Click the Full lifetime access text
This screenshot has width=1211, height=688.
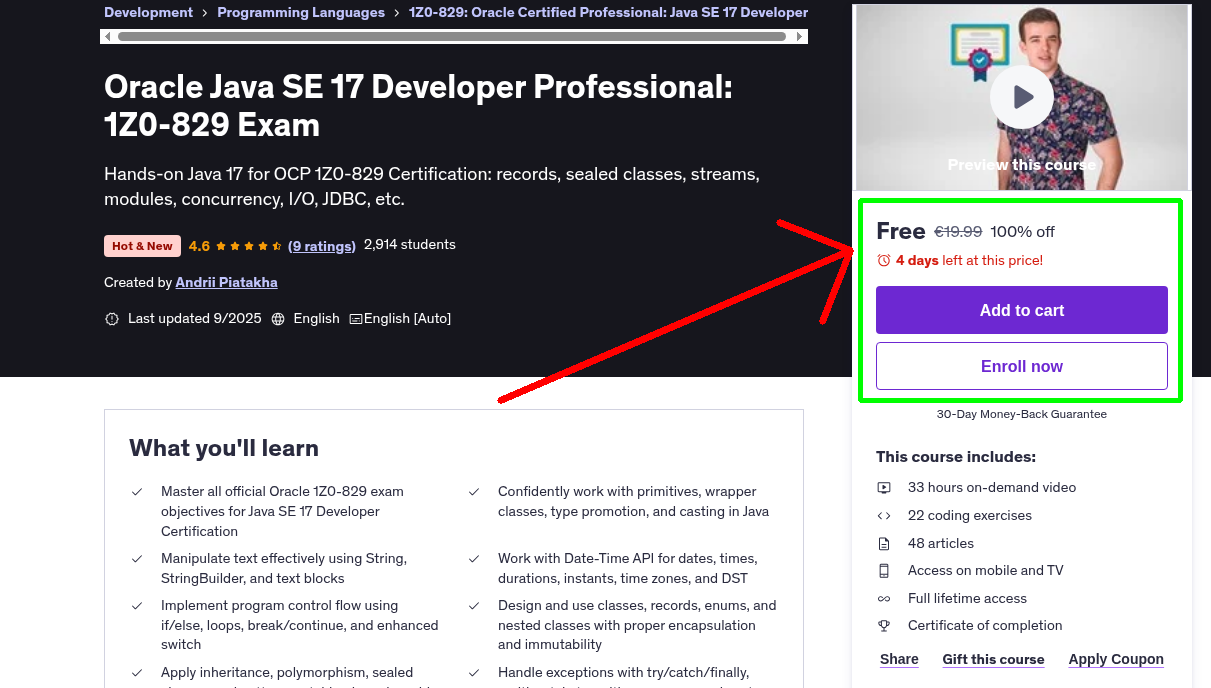[967, 599]
